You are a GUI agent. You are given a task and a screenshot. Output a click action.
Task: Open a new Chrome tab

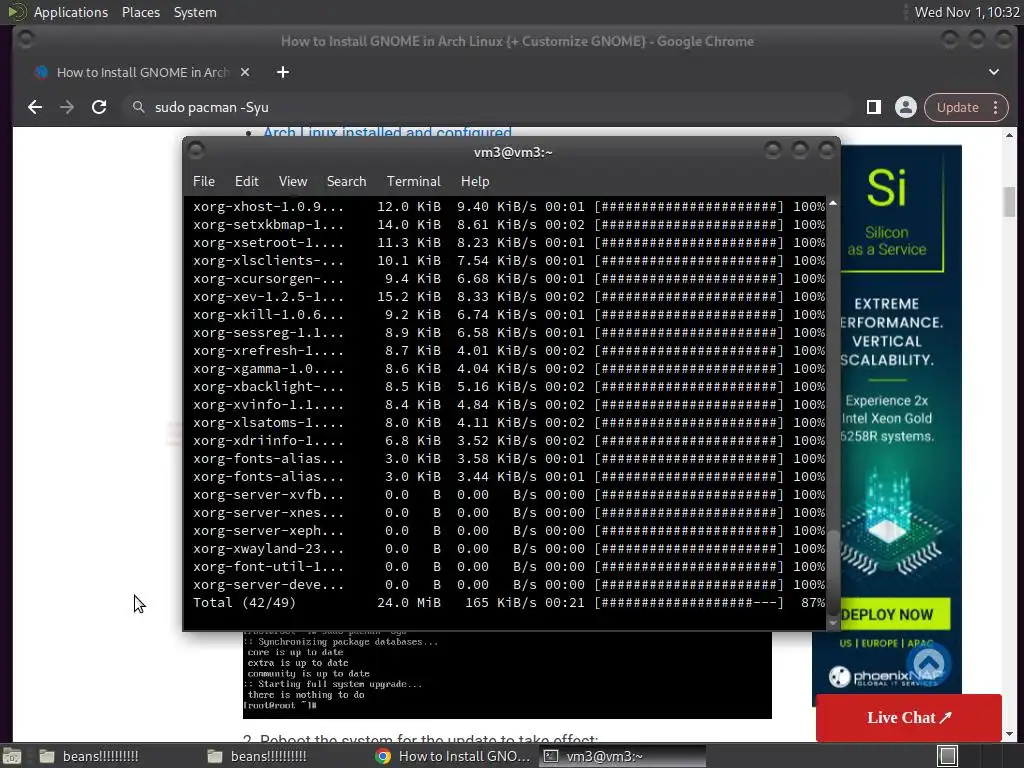tap(283, 72)
